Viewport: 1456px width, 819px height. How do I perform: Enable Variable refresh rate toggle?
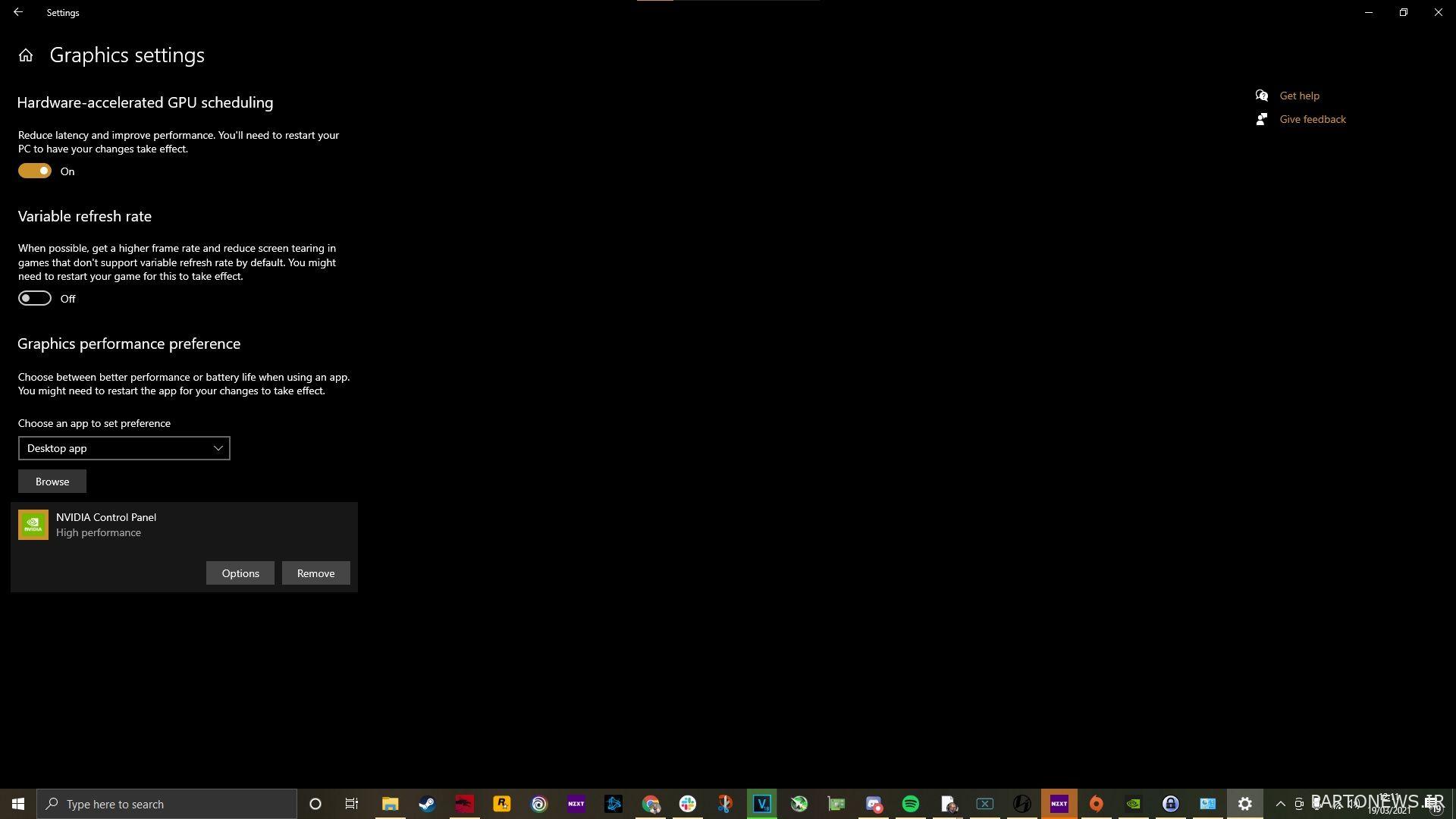pyautogui.click(x=35, y=299)
